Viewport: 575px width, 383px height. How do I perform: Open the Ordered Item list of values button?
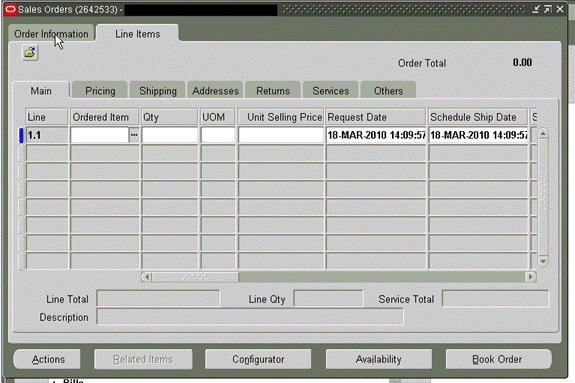pyautogui.click(x=134, y=135)
